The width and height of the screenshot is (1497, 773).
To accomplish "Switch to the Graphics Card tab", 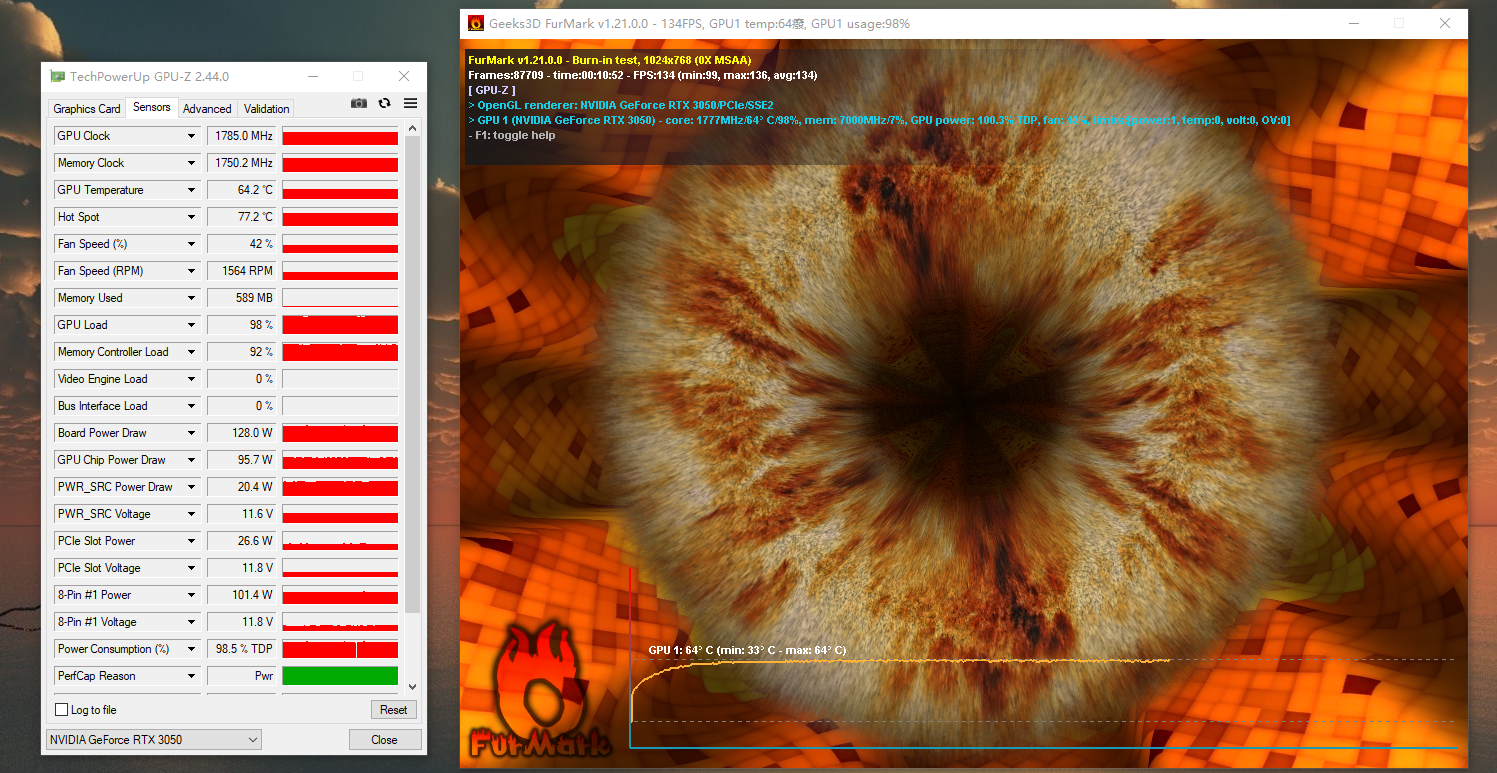I will pos(87,109).
